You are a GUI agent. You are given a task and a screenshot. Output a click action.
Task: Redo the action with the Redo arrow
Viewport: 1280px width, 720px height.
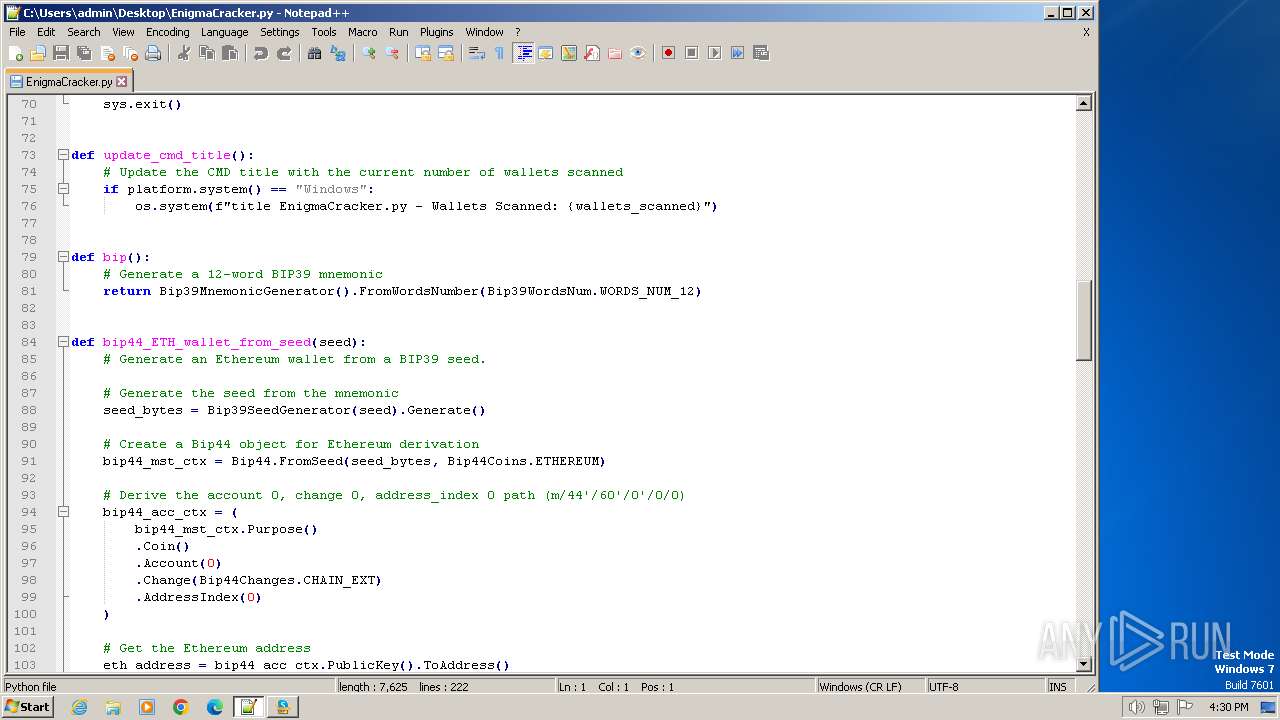tap(284, 53)
